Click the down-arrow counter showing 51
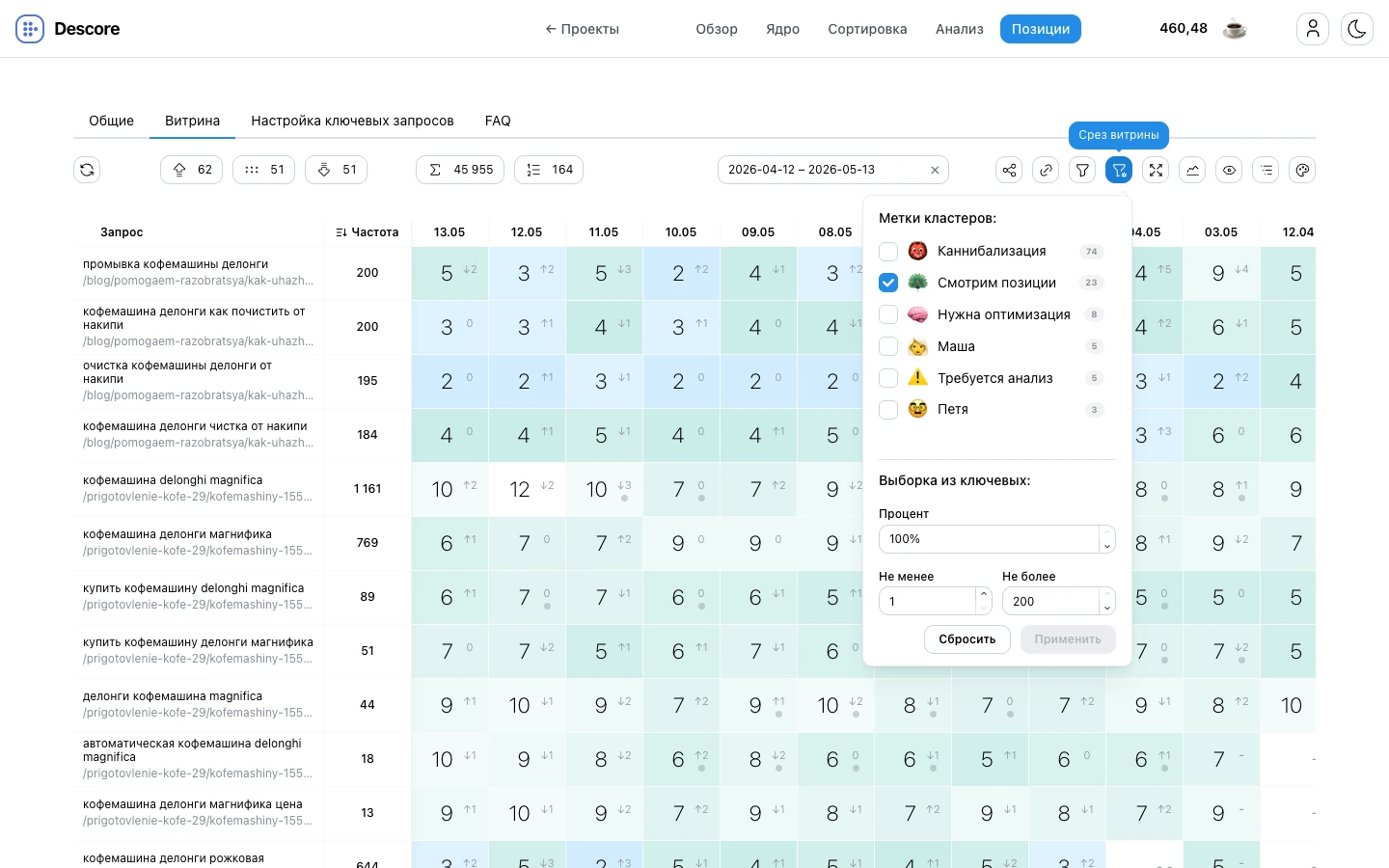Image resolution: width=1389 pixels, height=868 pixels. tap(337, 170)
